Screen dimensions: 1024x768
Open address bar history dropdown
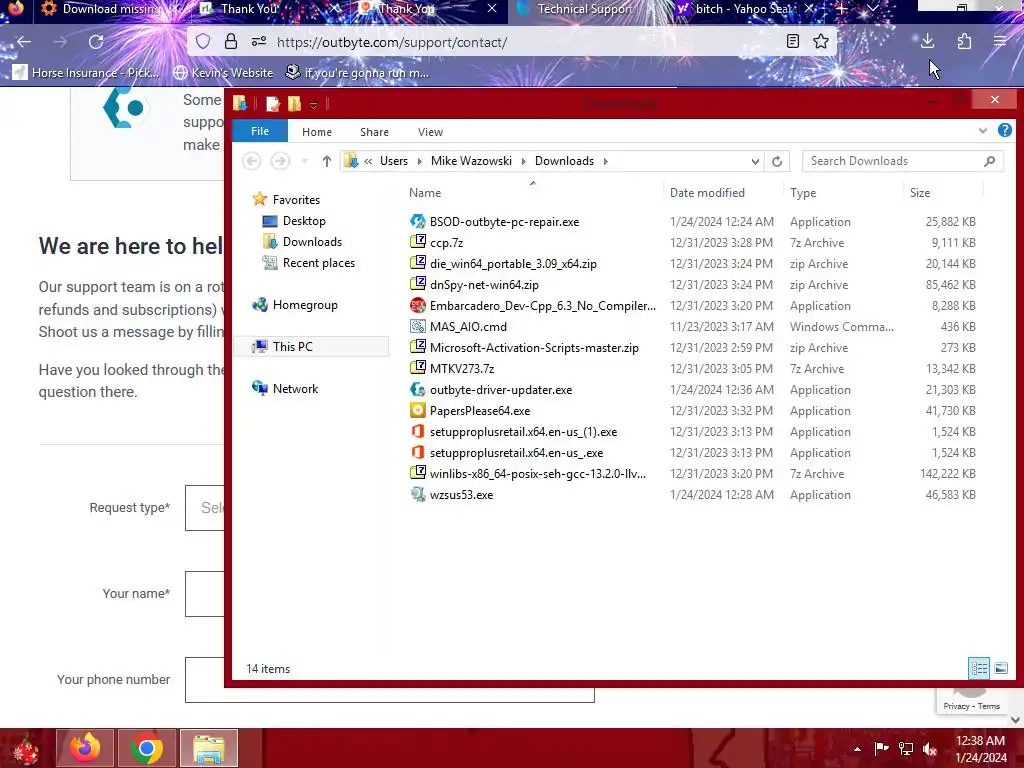coord(756,161)
